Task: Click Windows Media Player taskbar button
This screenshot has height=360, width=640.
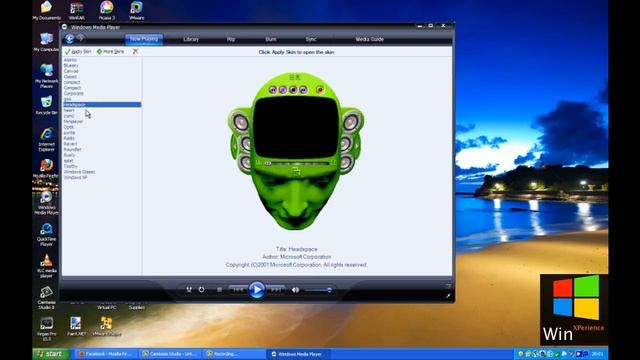Action: coord(299,354)
